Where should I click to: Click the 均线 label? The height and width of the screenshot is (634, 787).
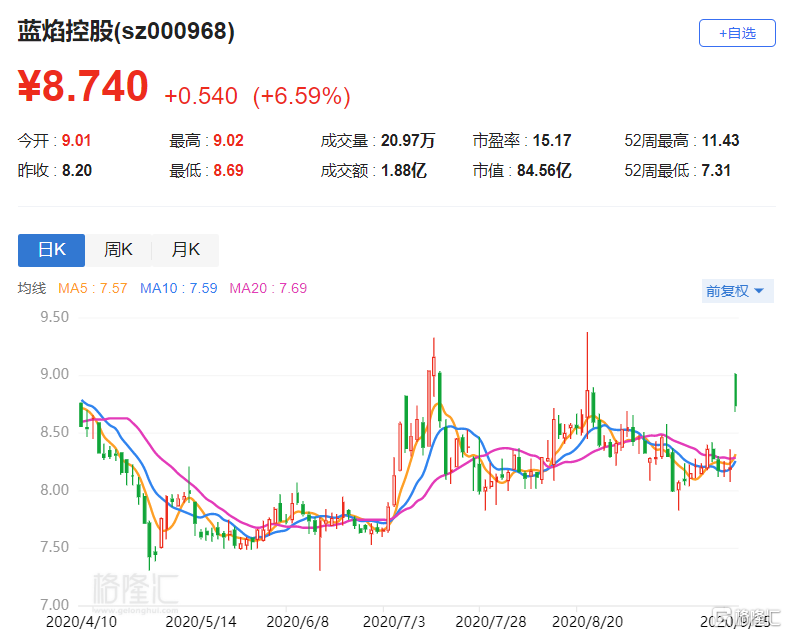(32, 288)
